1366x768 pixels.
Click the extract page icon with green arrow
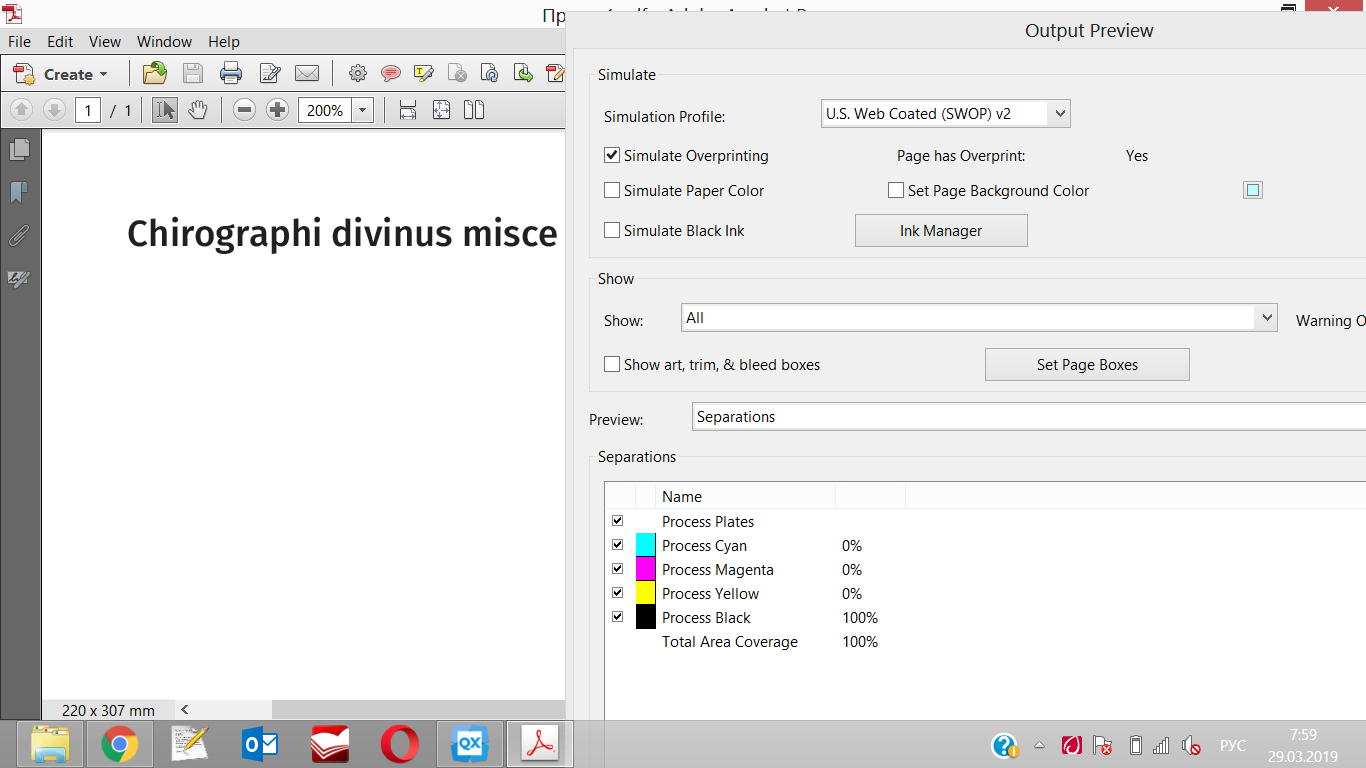(x=523, y=73)
